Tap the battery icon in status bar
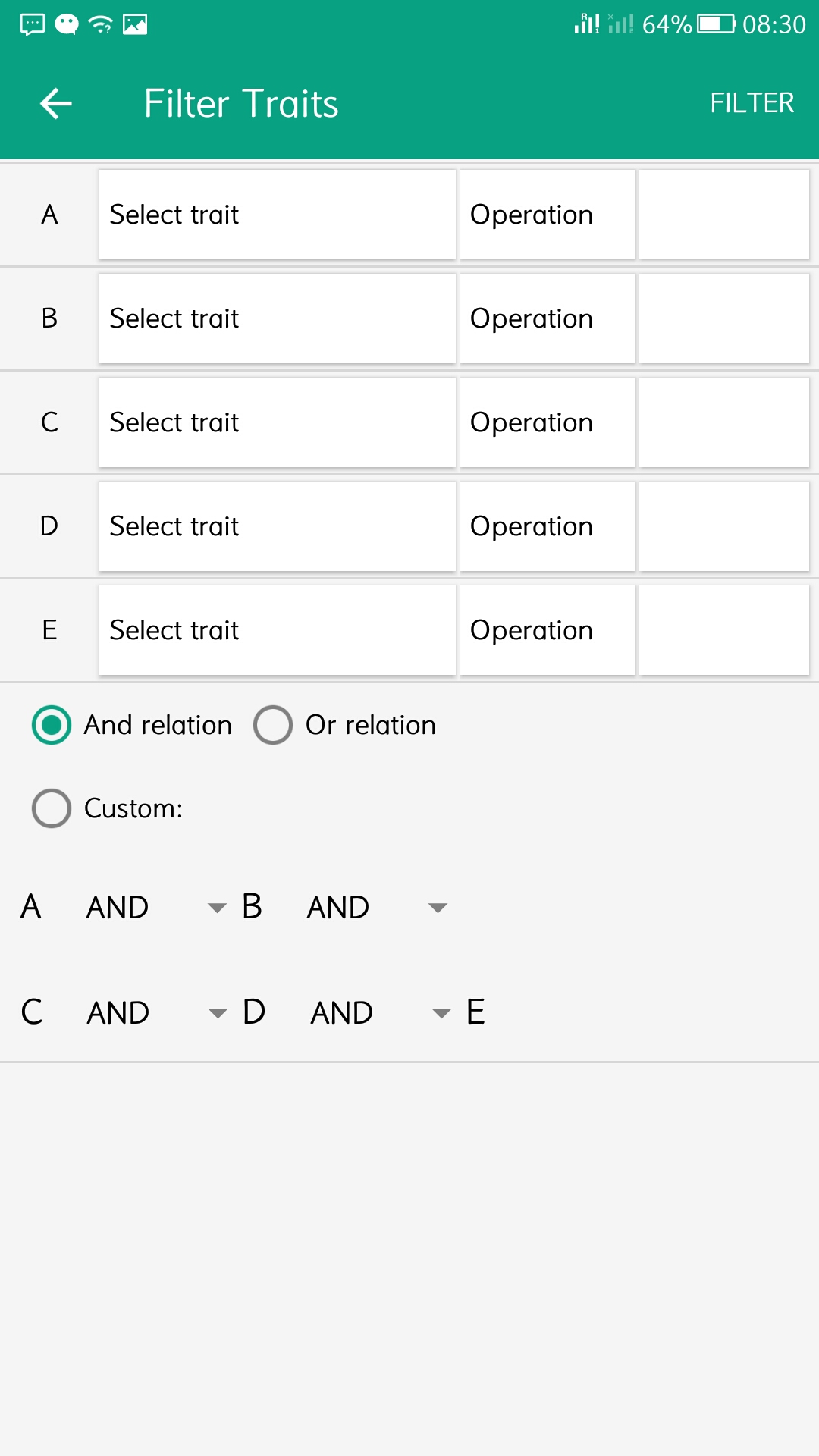Viewport: 819px width, 1456px height. pyautogui.click(x=716, y=24)
